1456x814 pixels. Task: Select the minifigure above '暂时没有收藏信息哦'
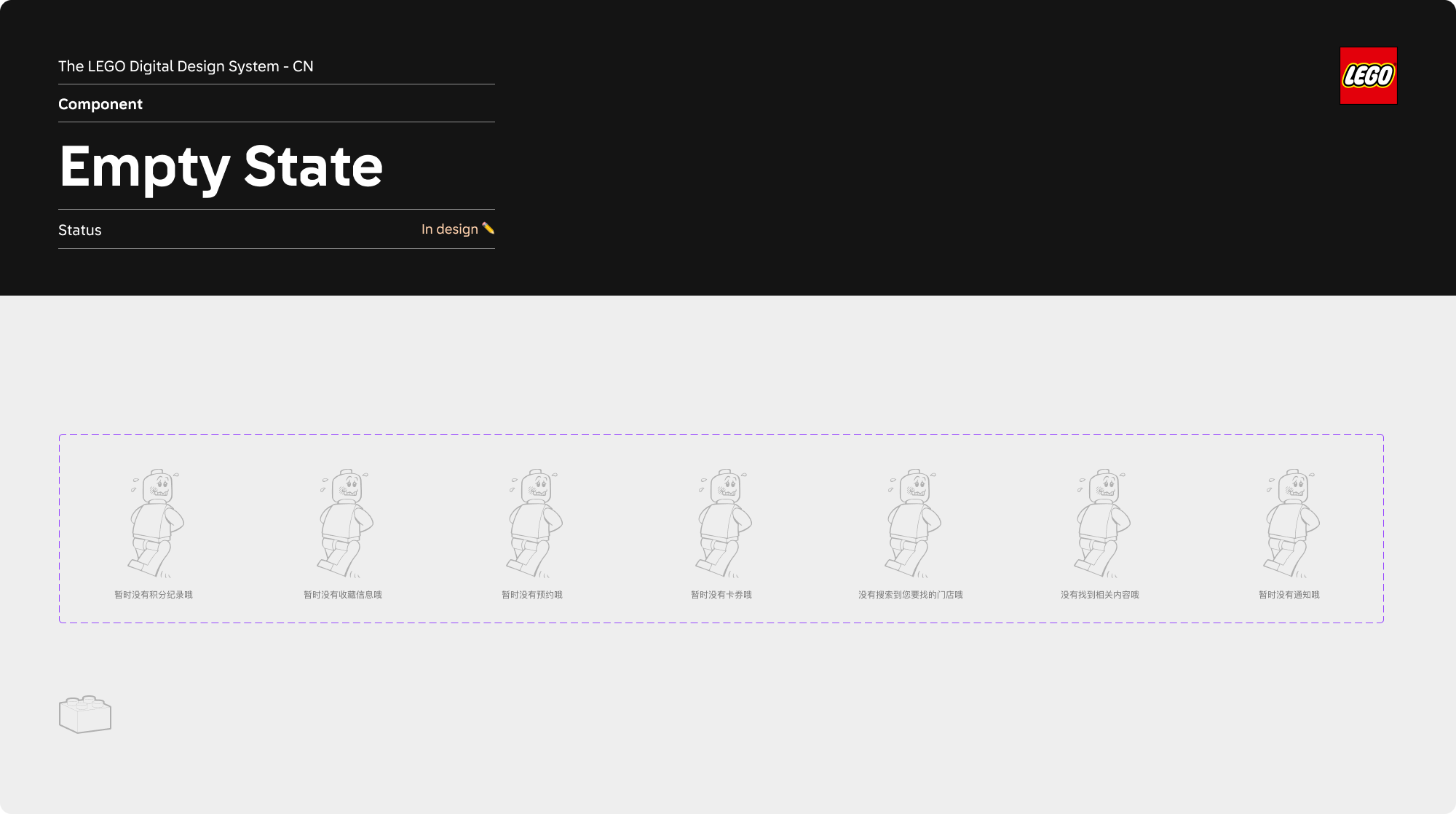(345, 523)
